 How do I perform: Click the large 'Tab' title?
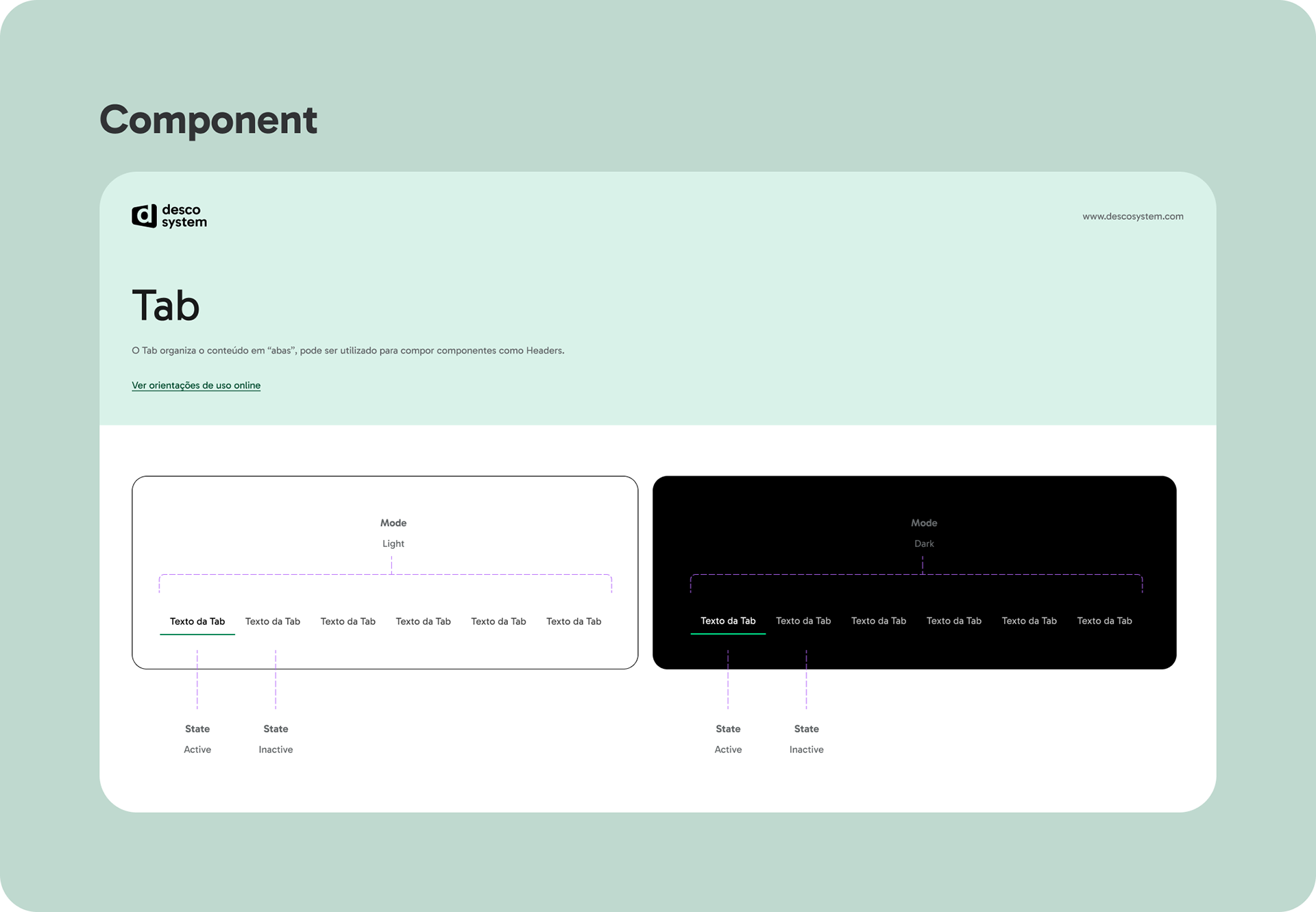[166, 306]
